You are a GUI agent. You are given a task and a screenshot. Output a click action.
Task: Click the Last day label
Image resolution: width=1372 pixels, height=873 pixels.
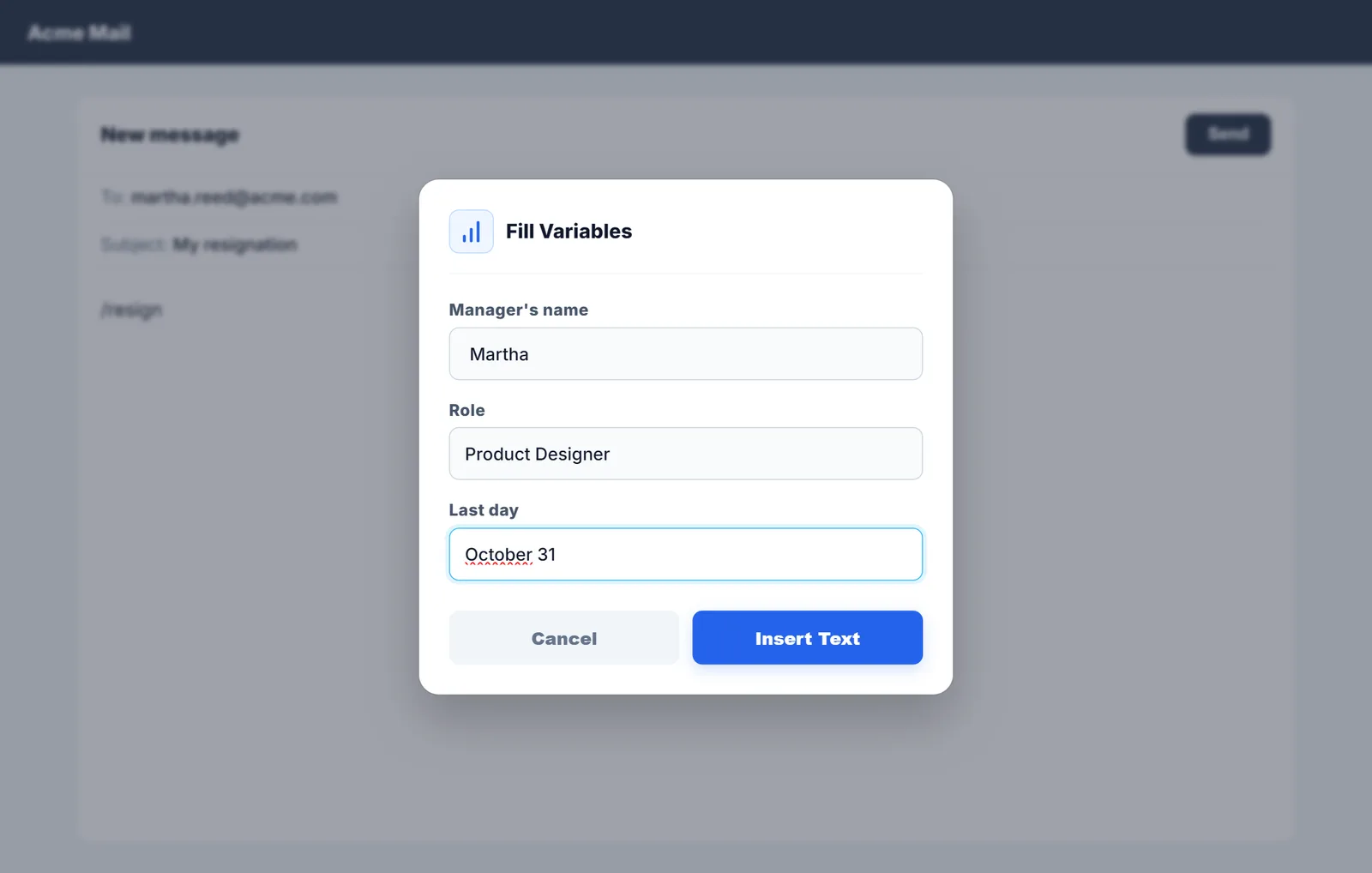tap(484, 510)
